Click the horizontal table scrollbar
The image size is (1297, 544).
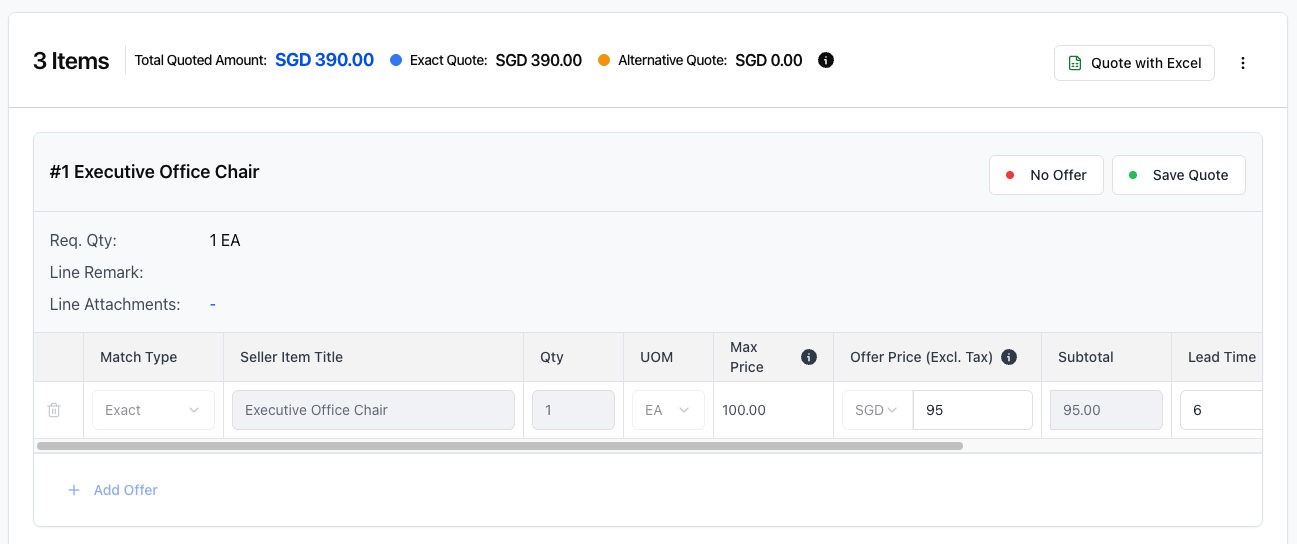point(499,446)
